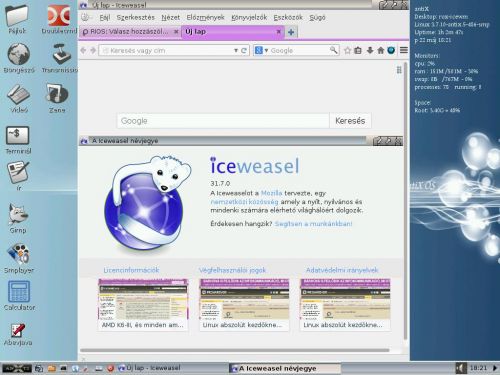Open the Súgó menu

[x=317, y=17]
